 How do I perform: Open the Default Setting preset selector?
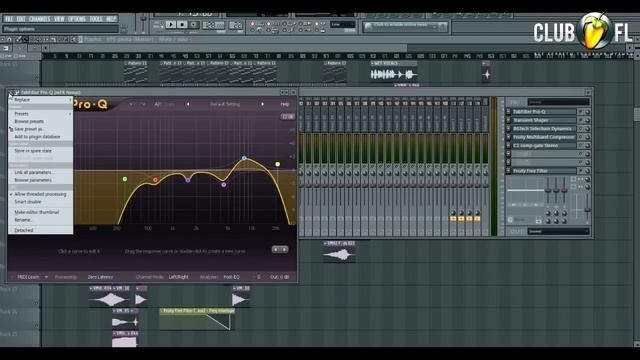tap(225, 104)
